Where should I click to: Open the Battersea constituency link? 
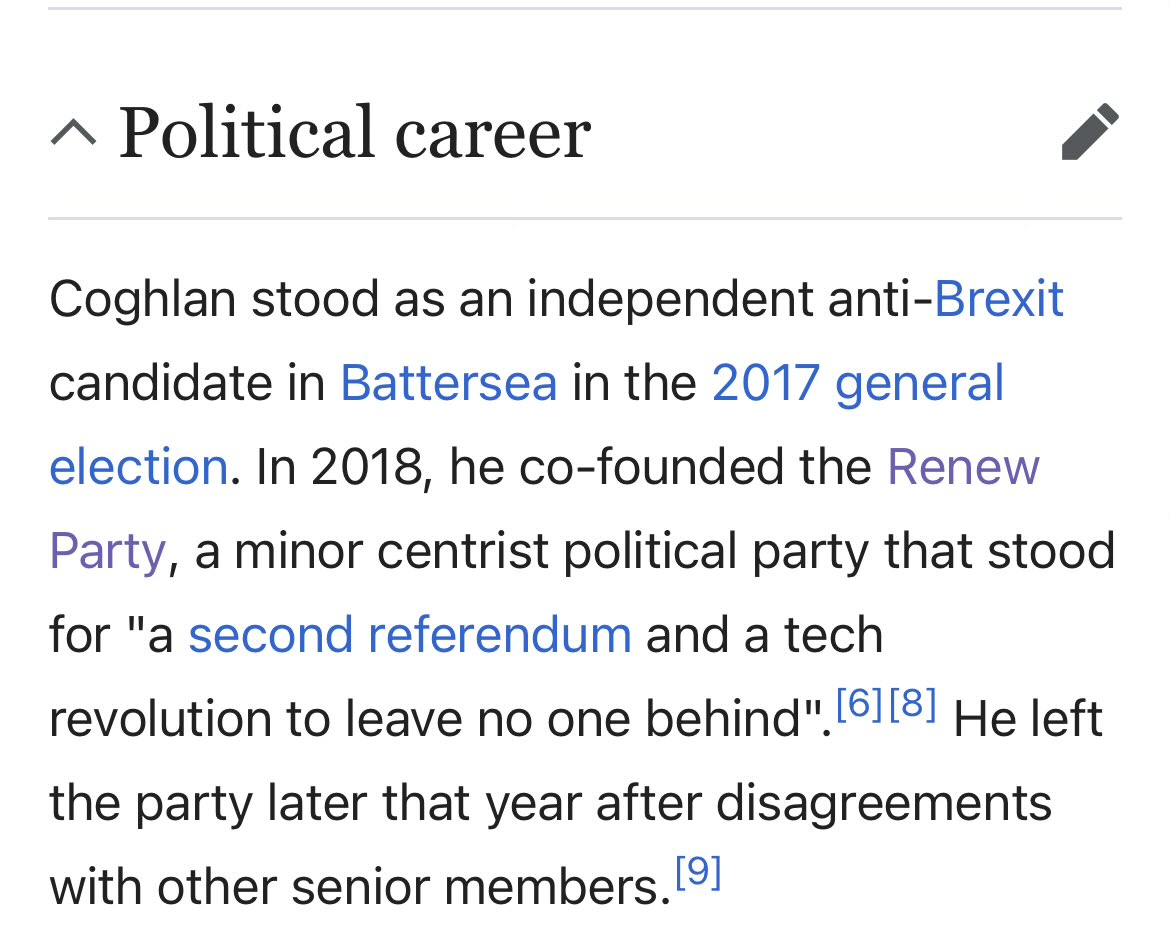point(448,383)
